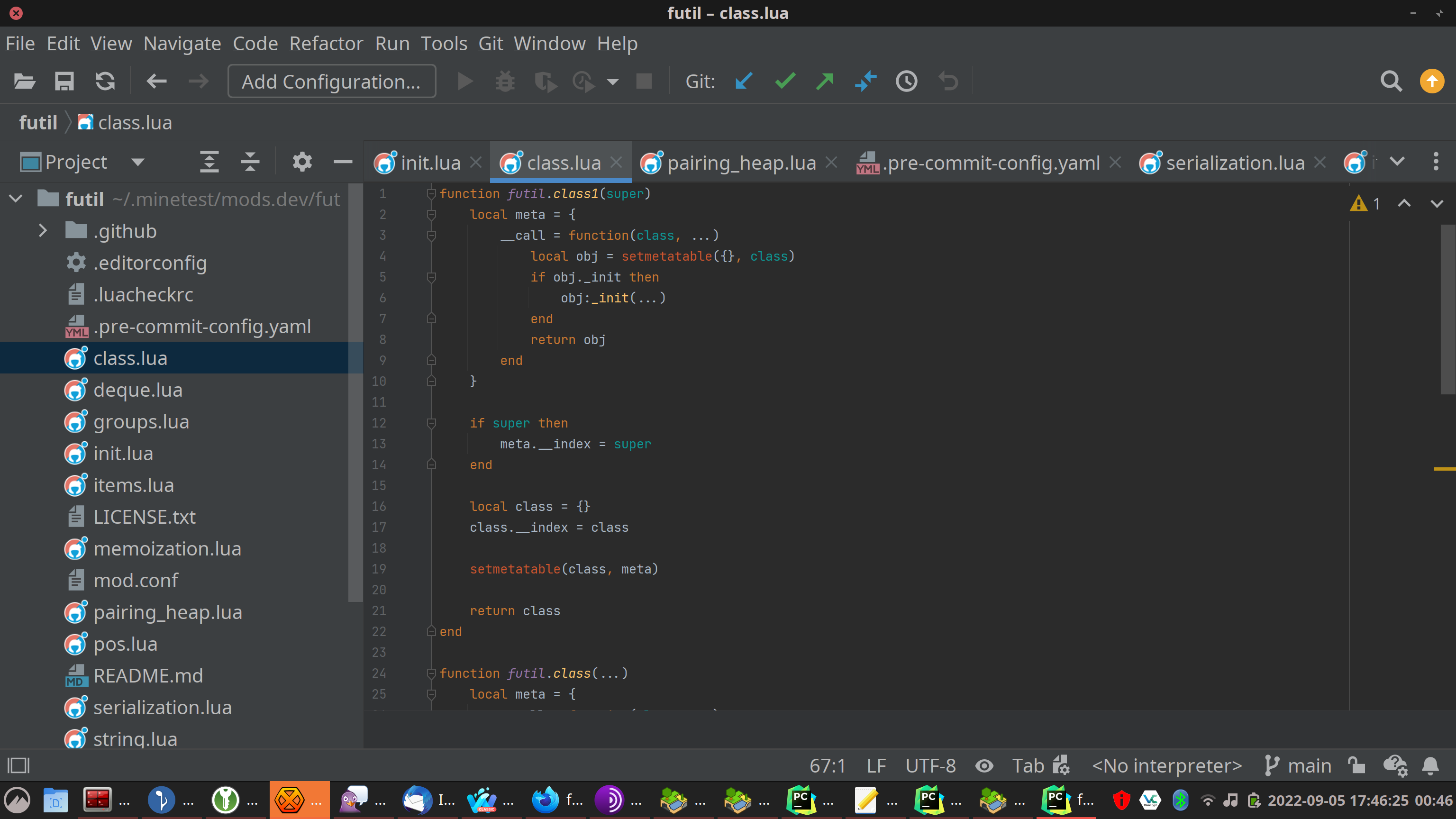This screenshot has width=1456, height=819.
Task: Collapse all in Project panel
Action: (250, 162)
